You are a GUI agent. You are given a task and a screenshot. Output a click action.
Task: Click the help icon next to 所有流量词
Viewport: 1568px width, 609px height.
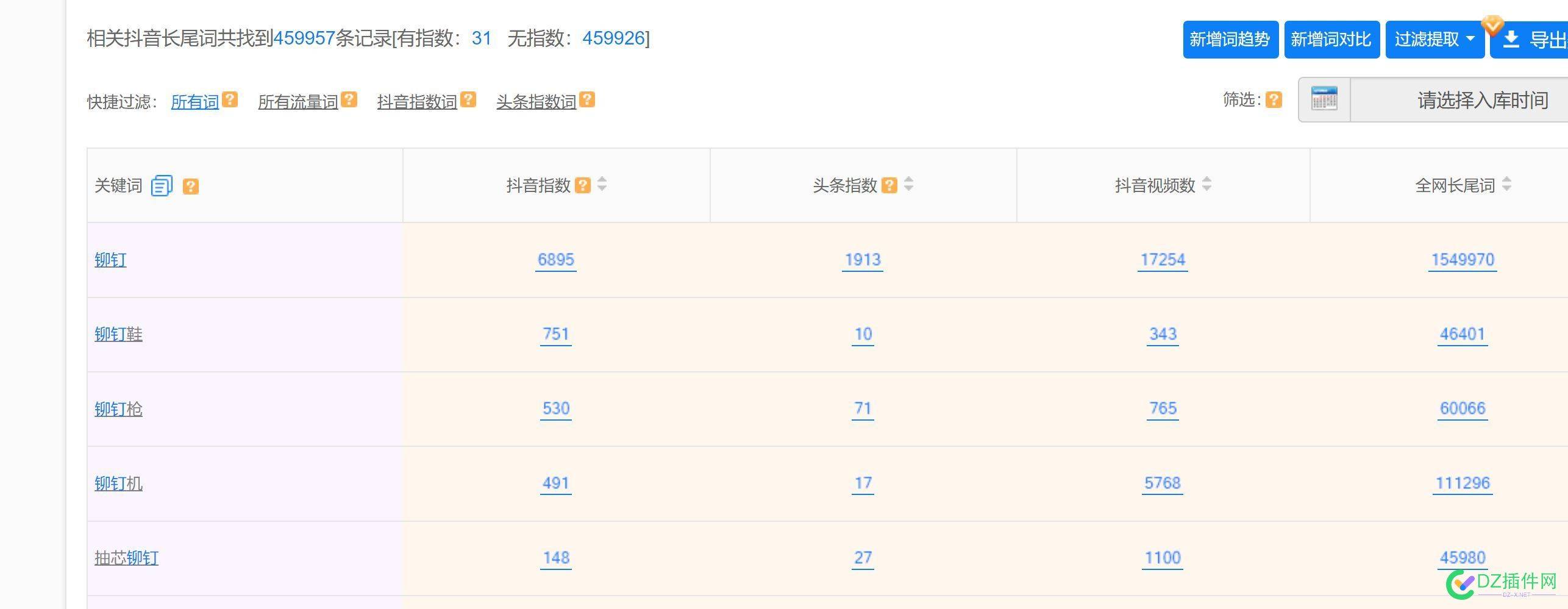tap(349, 99)
